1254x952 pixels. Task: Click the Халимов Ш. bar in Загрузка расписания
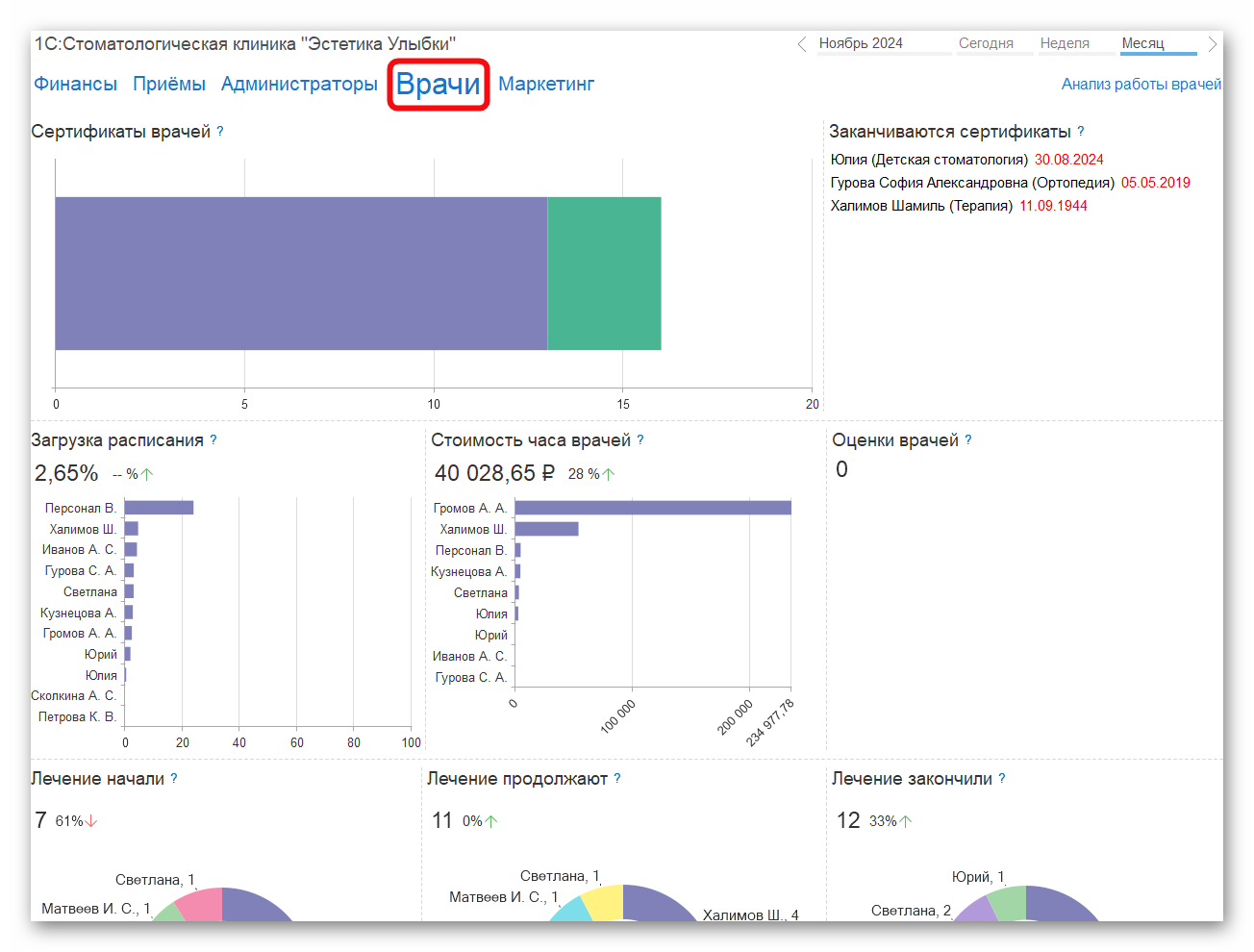tap(132, 528)
